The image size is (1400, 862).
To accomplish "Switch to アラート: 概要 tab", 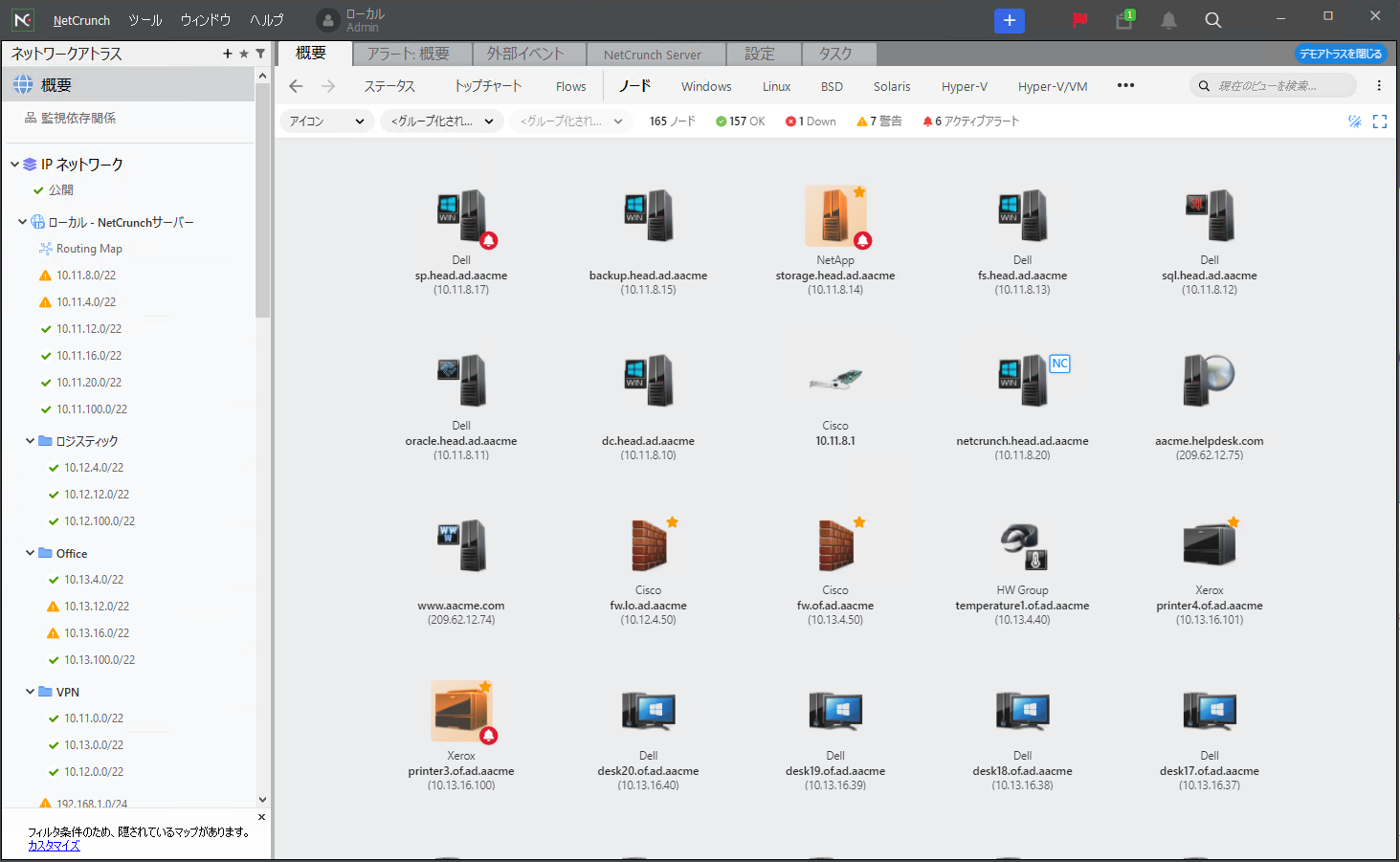I will 412,55.
